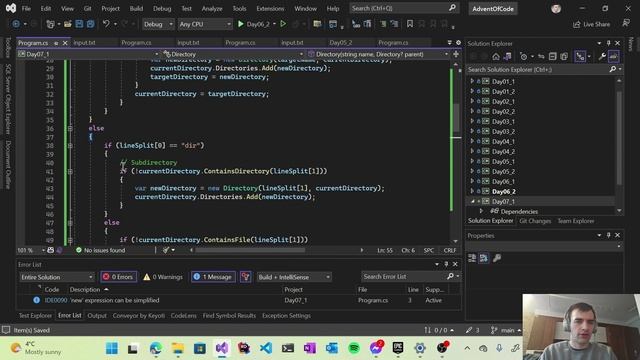Click Alphabetical sort icon in Properties panel
This screenshot has width=640, height=360.
pos(484,258)
